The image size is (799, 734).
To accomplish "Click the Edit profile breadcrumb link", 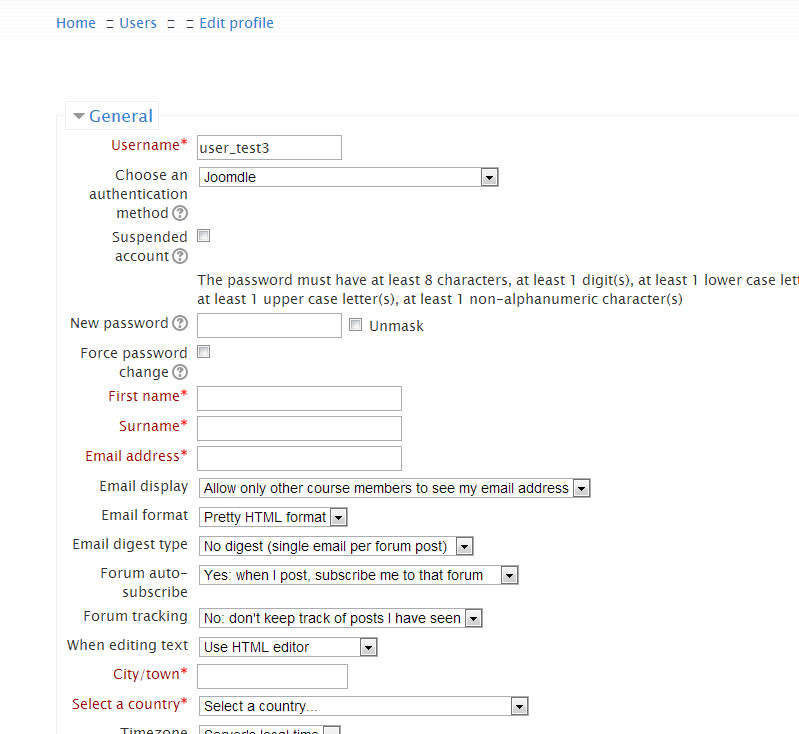I will pos(236,23).
